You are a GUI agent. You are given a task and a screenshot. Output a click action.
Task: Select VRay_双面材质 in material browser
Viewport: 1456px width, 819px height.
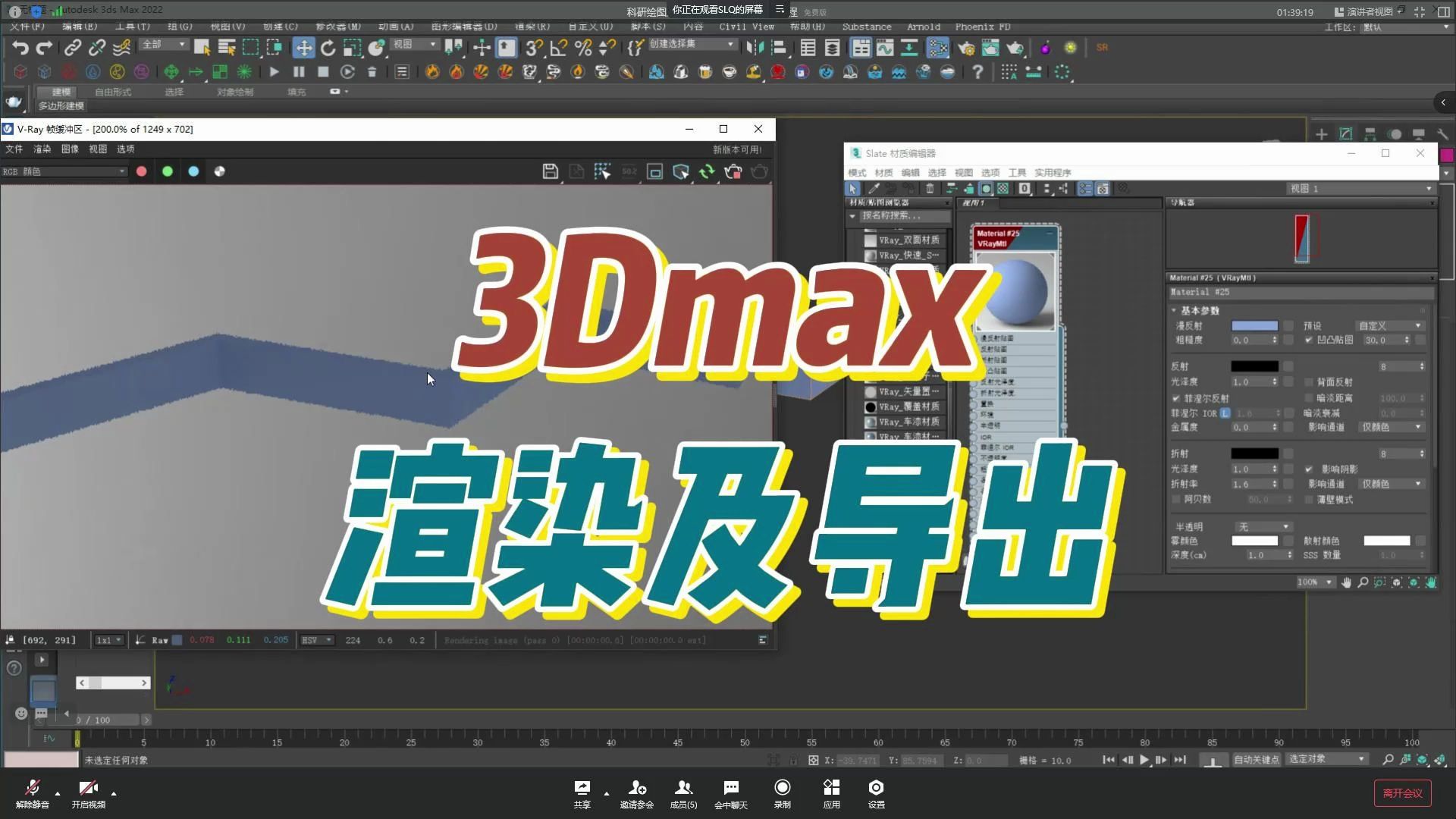coord(908,240)
